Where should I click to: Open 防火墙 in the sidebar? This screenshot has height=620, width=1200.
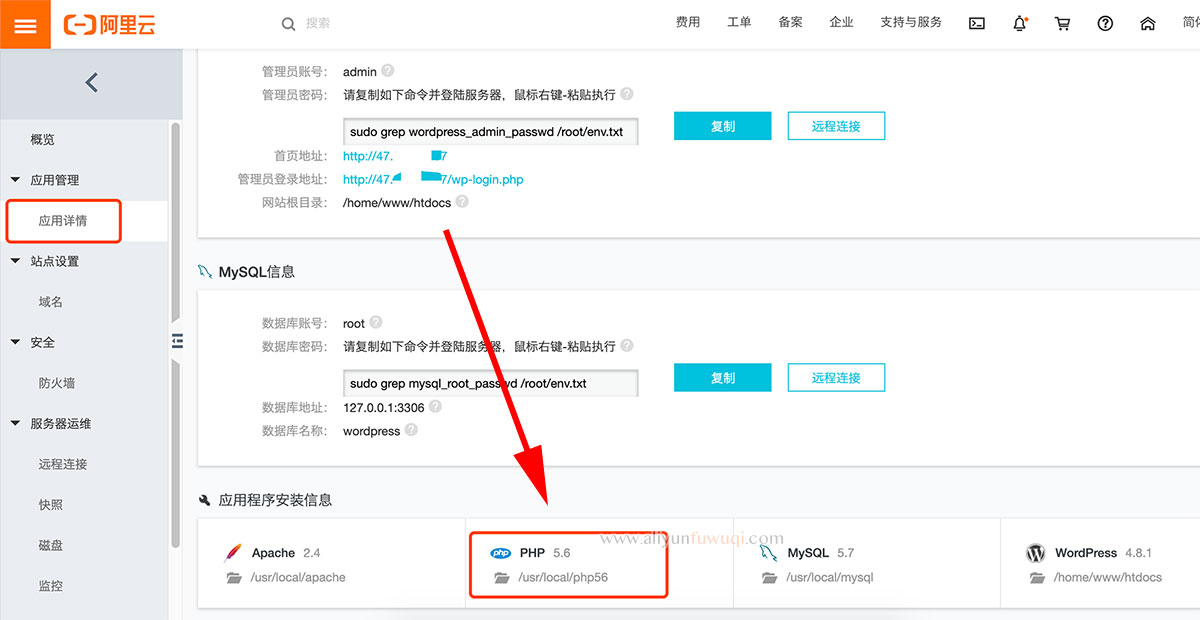57,383
